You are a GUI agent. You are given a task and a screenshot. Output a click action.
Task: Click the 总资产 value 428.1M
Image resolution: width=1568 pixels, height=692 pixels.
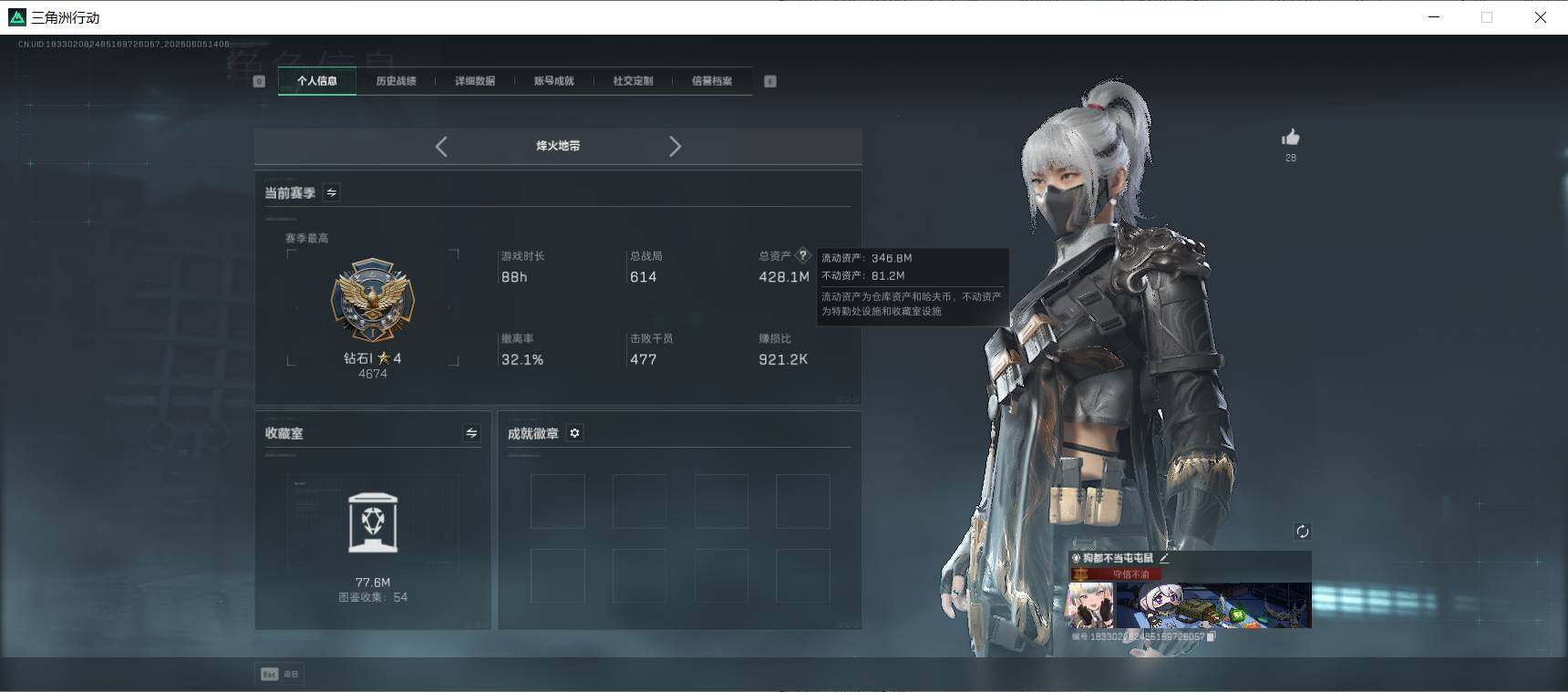pos(784,277)
